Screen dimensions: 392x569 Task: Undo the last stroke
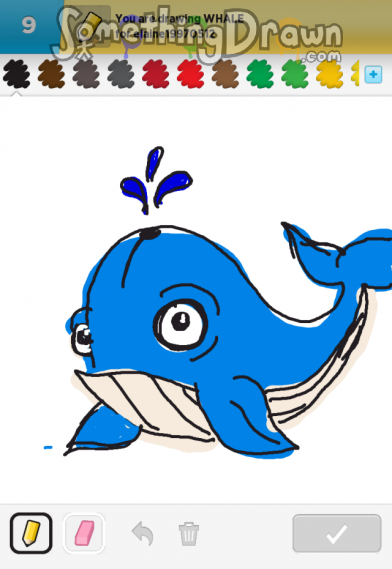tap(143, 533)
